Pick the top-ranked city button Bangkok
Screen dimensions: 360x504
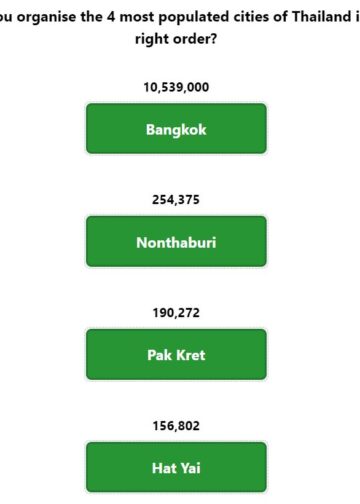[x=176, y=129]
